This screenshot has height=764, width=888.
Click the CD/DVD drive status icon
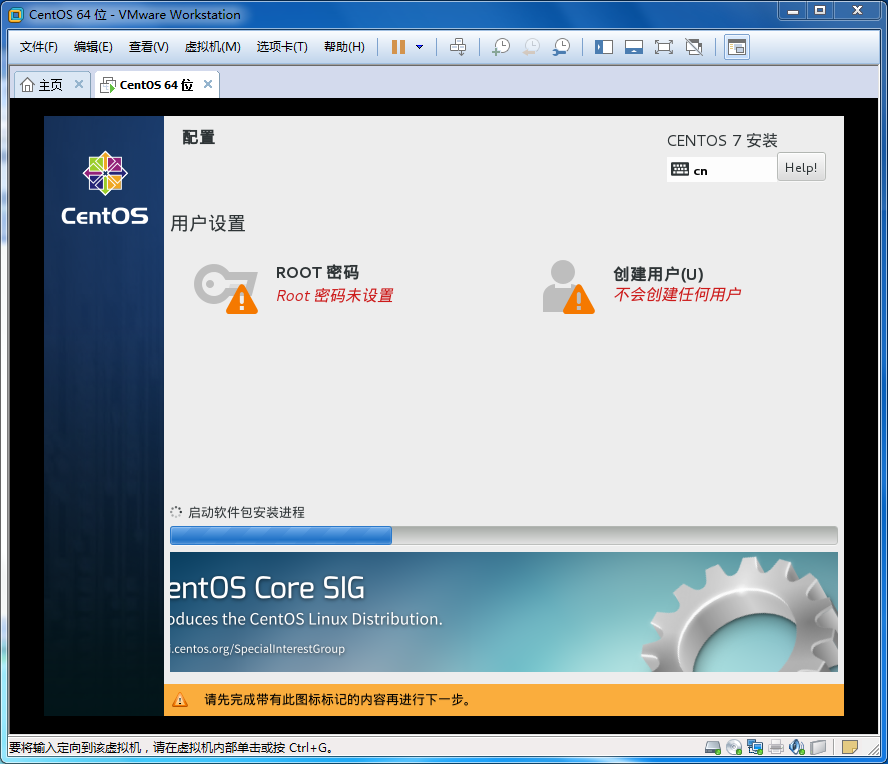click(734, 747)
